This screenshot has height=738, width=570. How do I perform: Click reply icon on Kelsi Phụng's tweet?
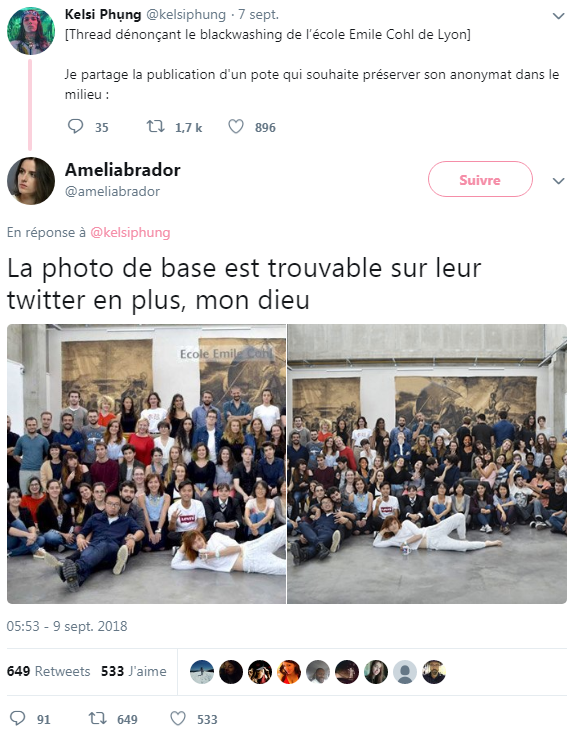coord(75,126)
